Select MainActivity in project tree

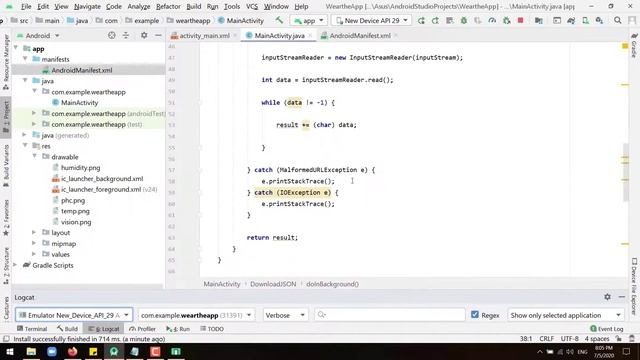click(79, 102)
